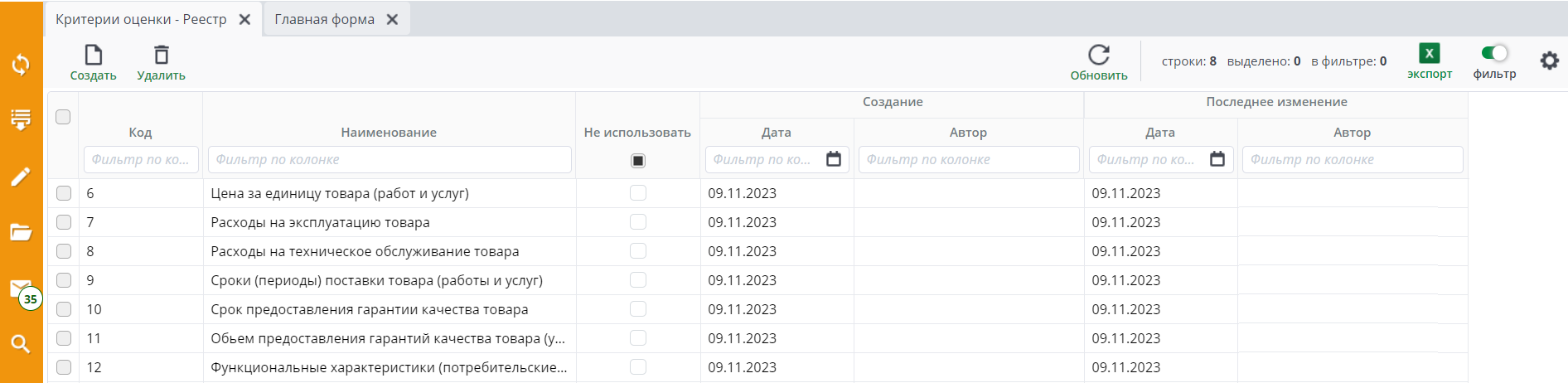
Task: Switch to the Главная форма tab
Action: pyautogui.click(x=324, y=19)
